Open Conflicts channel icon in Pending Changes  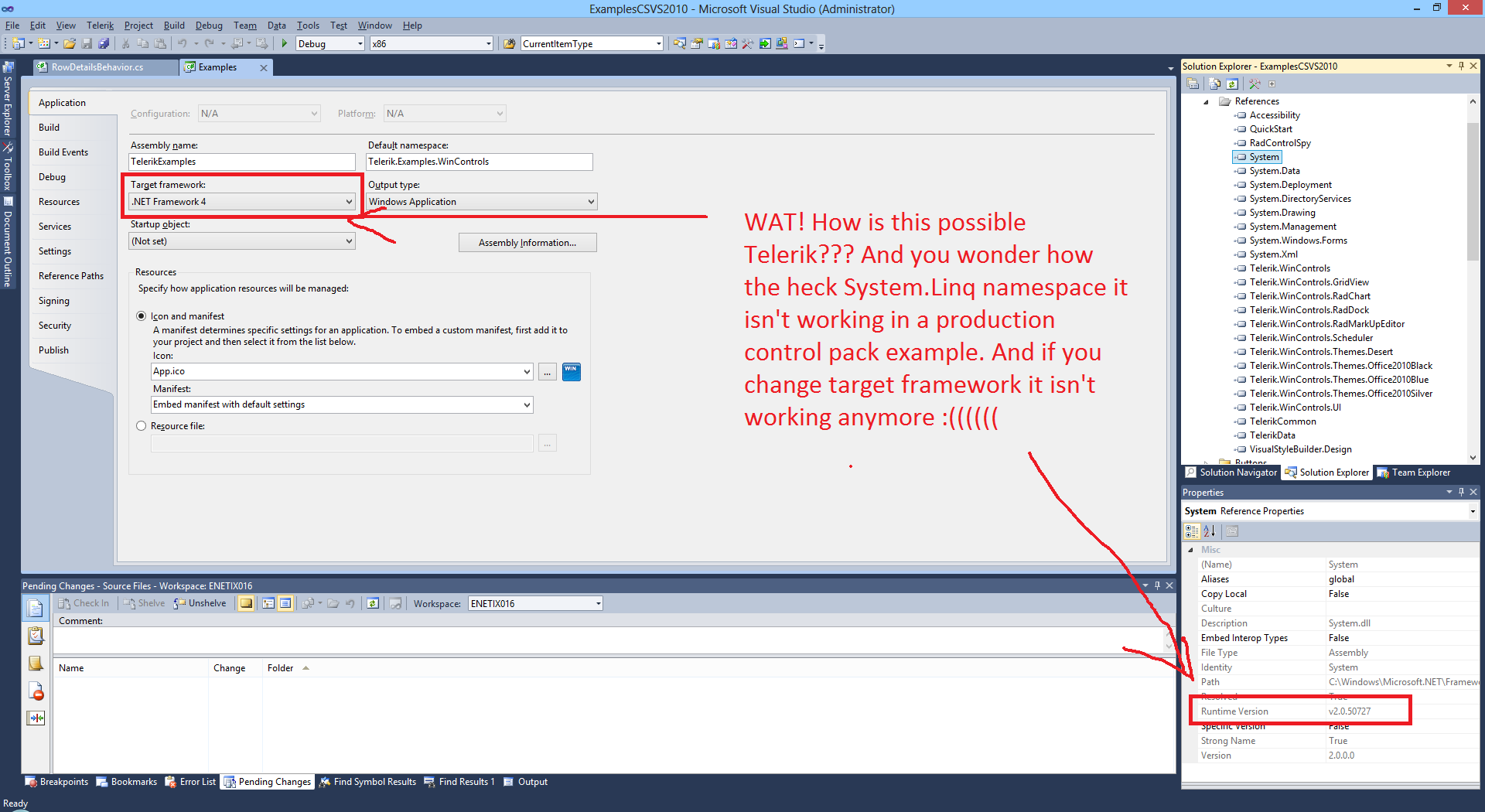click(36, 718)
